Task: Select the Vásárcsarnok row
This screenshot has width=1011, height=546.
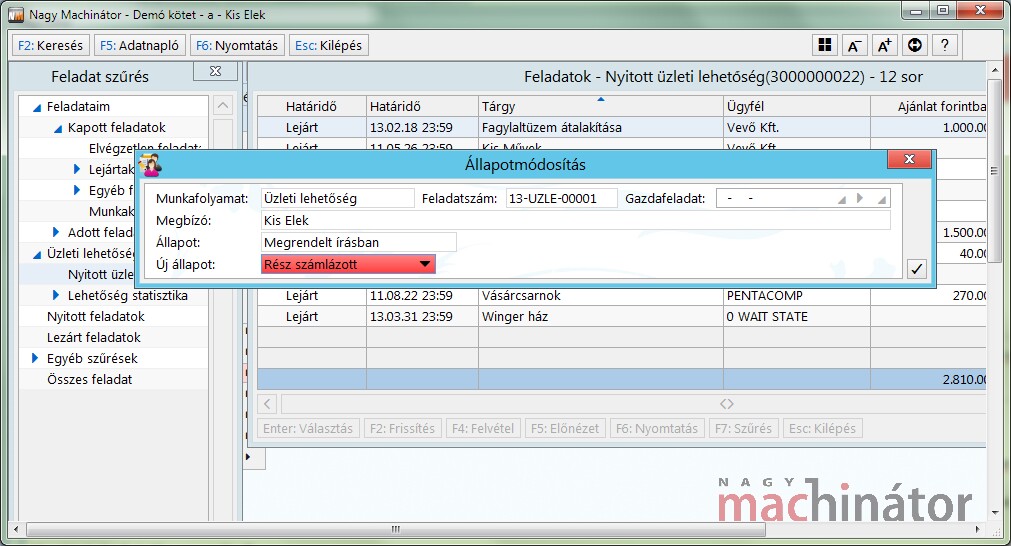Action: pos(622,296)
